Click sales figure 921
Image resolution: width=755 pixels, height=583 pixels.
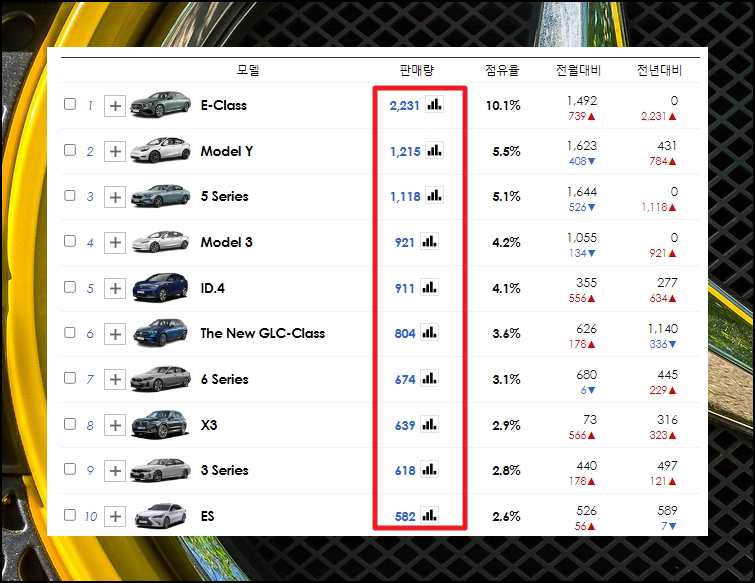click(x=404, y=243)
